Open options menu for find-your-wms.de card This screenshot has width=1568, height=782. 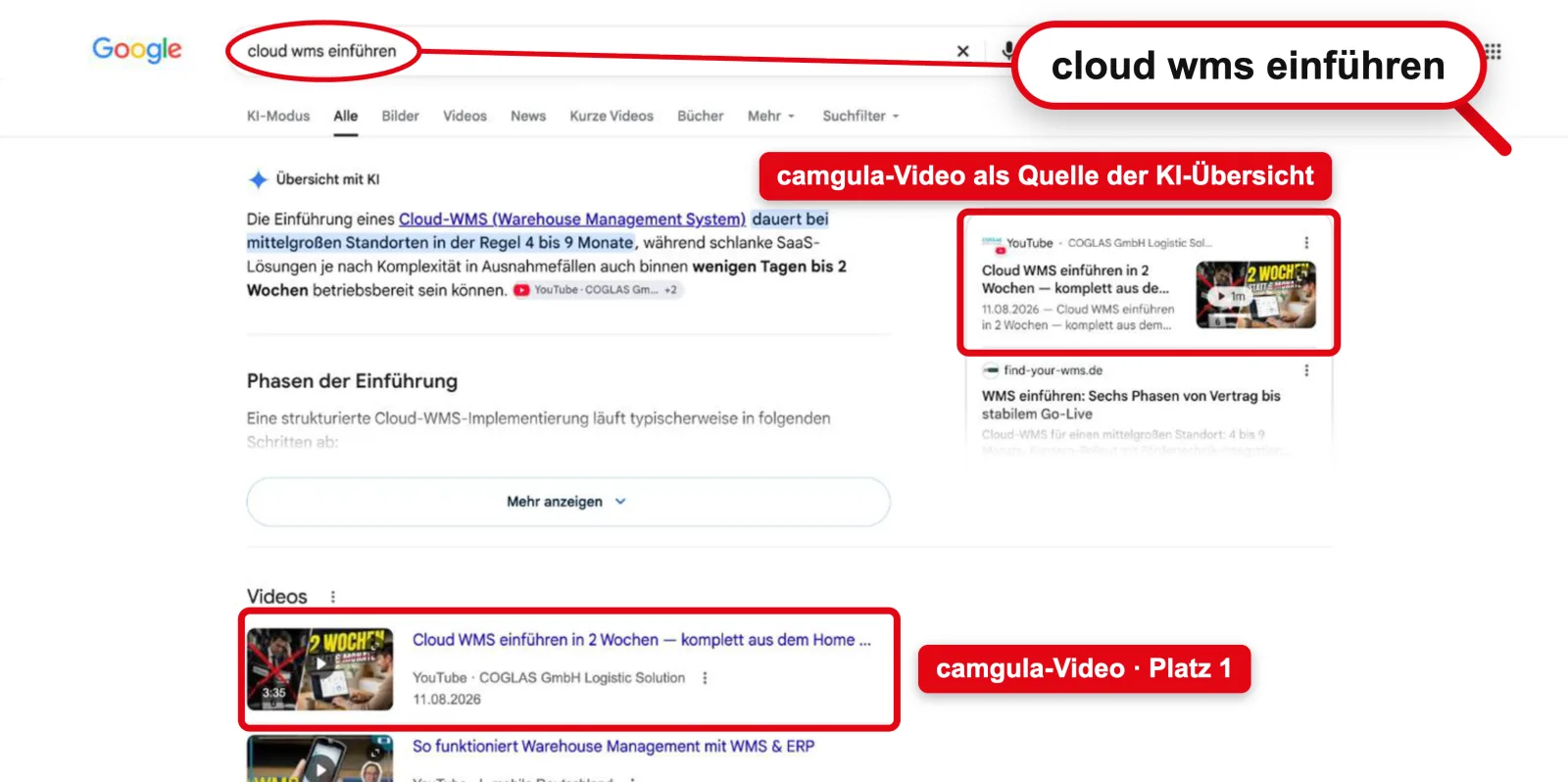[1306, 370]
